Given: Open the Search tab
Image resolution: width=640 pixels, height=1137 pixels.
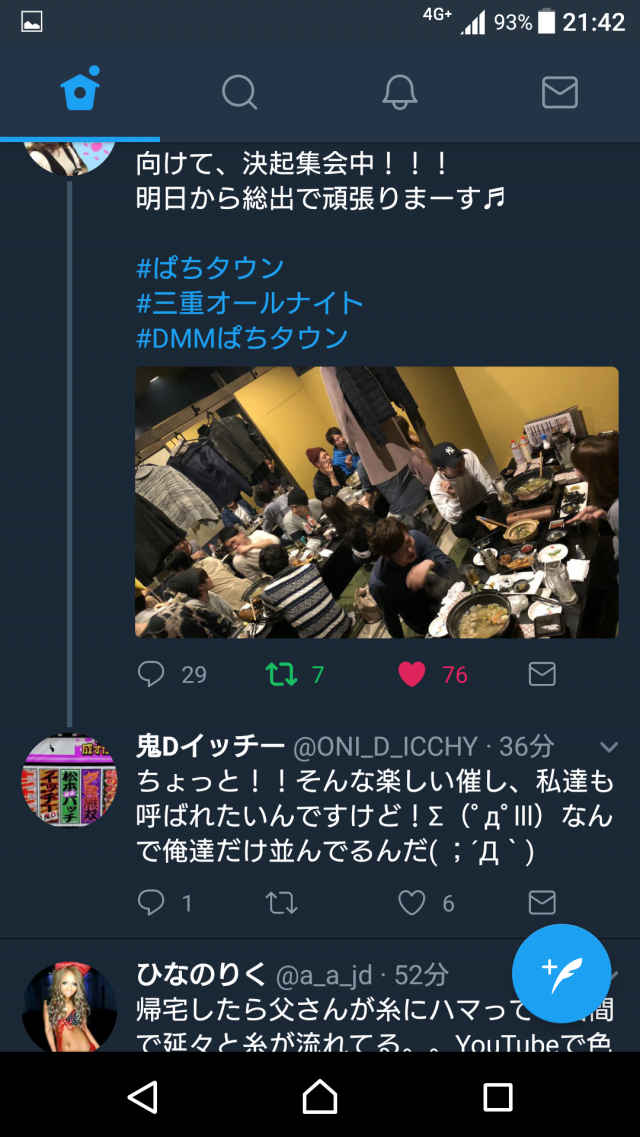Looking at the screenshot, I should tap(239, 93).
